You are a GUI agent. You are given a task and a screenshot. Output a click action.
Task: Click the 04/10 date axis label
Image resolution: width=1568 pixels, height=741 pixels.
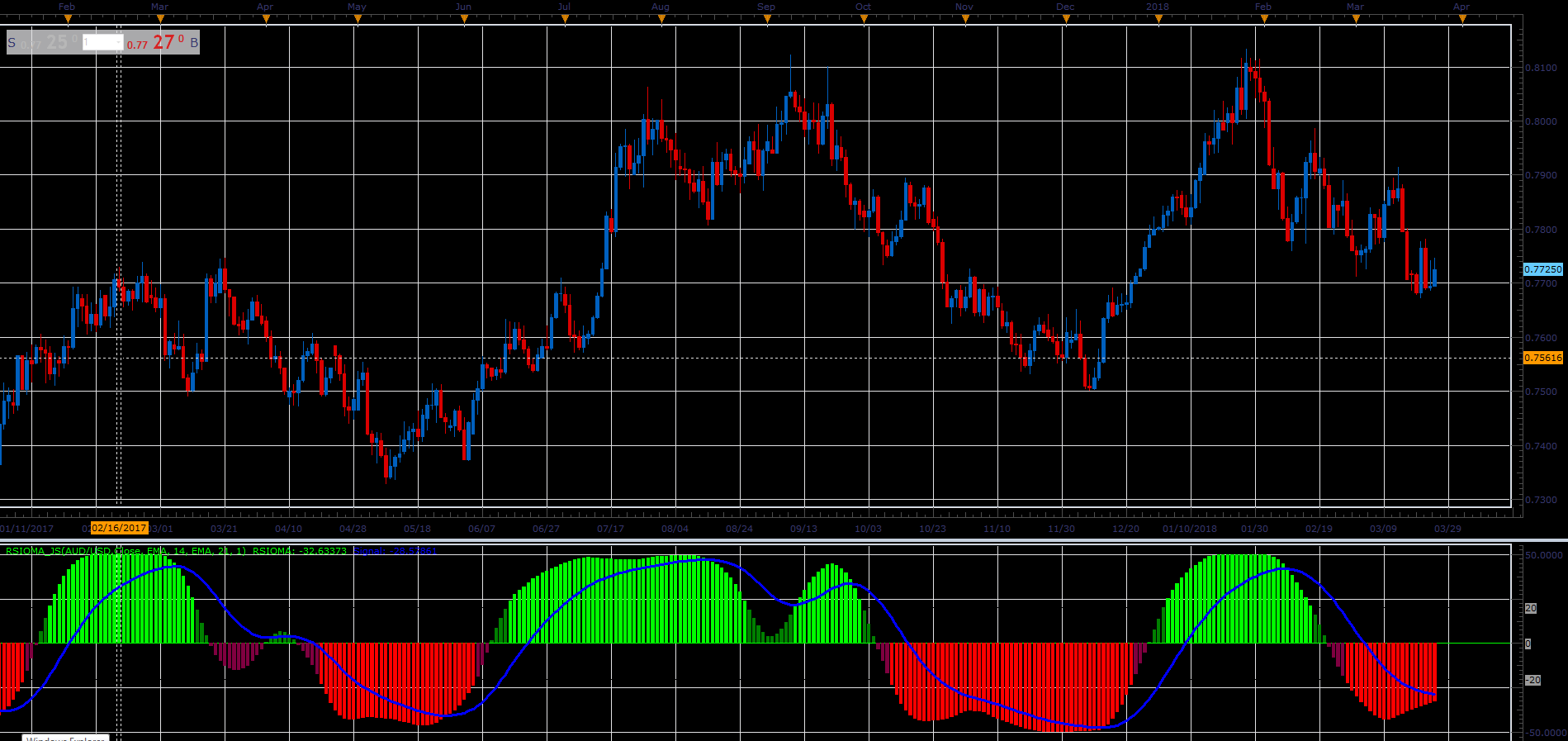(288, 529)
